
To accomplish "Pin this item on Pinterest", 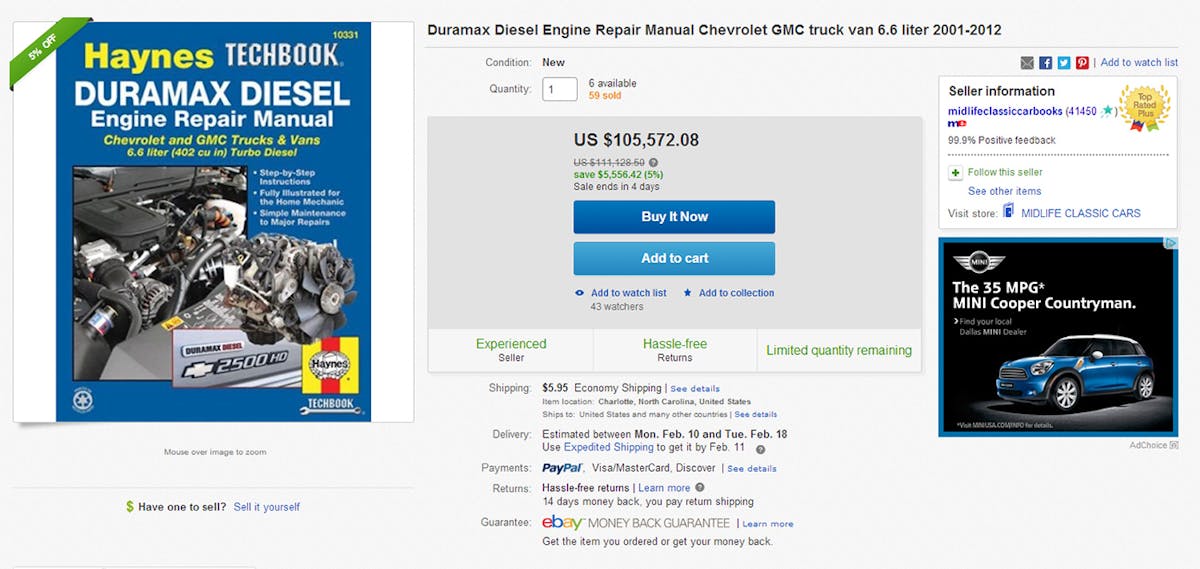I will [1082, 63].
